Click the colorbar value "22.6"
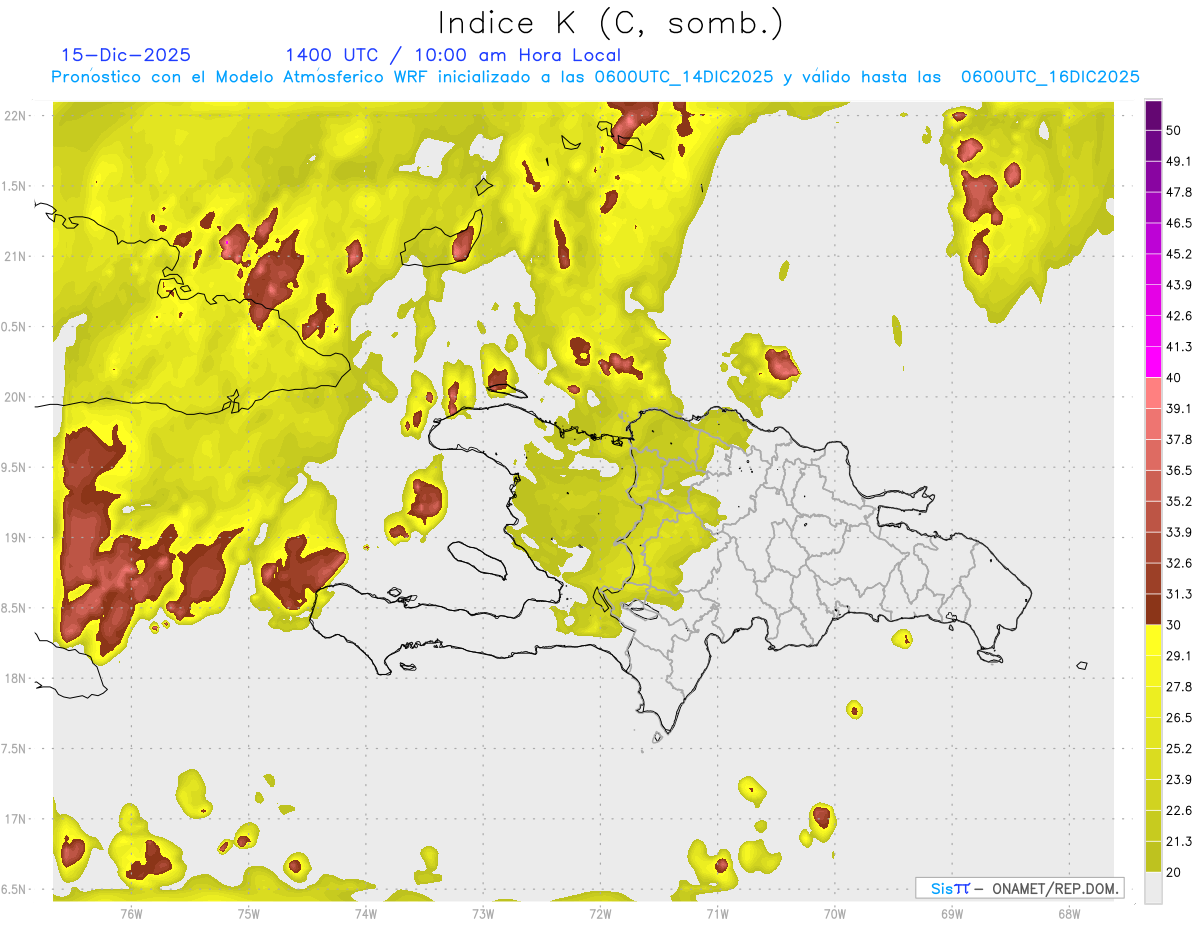This screenshot has height=927, width=1200. tap(1180, 811)
